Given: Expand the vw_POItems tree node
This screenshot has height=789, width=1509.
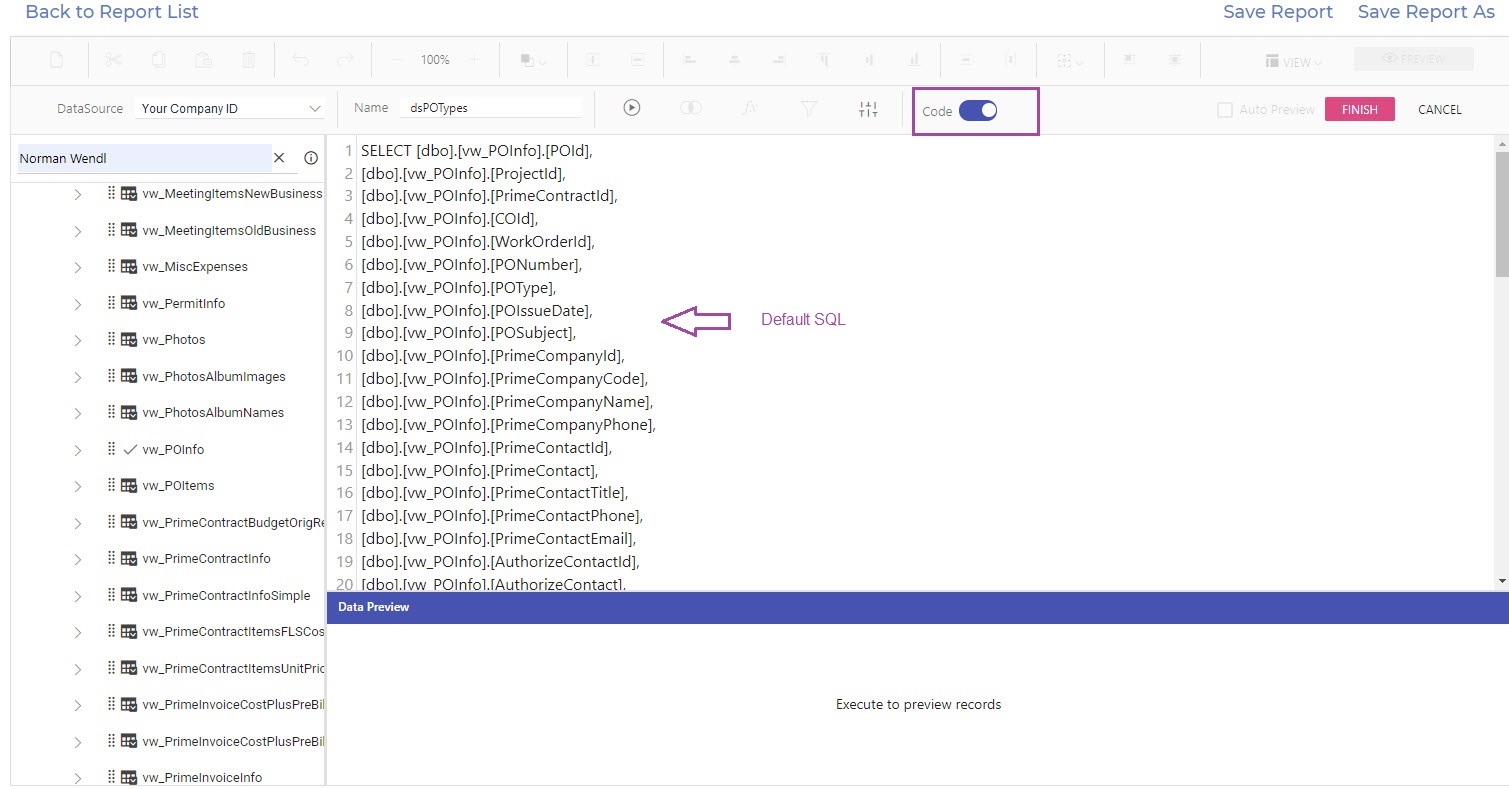Looking at the screenshot, I should tap(78, 487).
